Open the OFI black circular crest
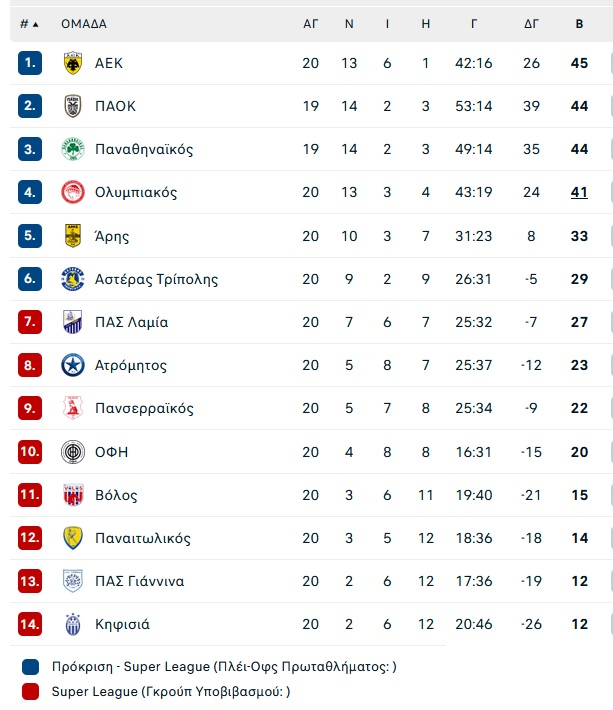 click(x=72, y=452)
